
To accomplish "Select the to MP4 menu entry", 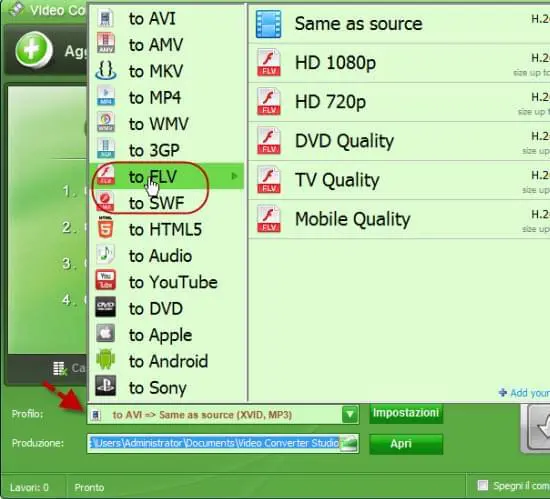I will (x=167, y=97).
